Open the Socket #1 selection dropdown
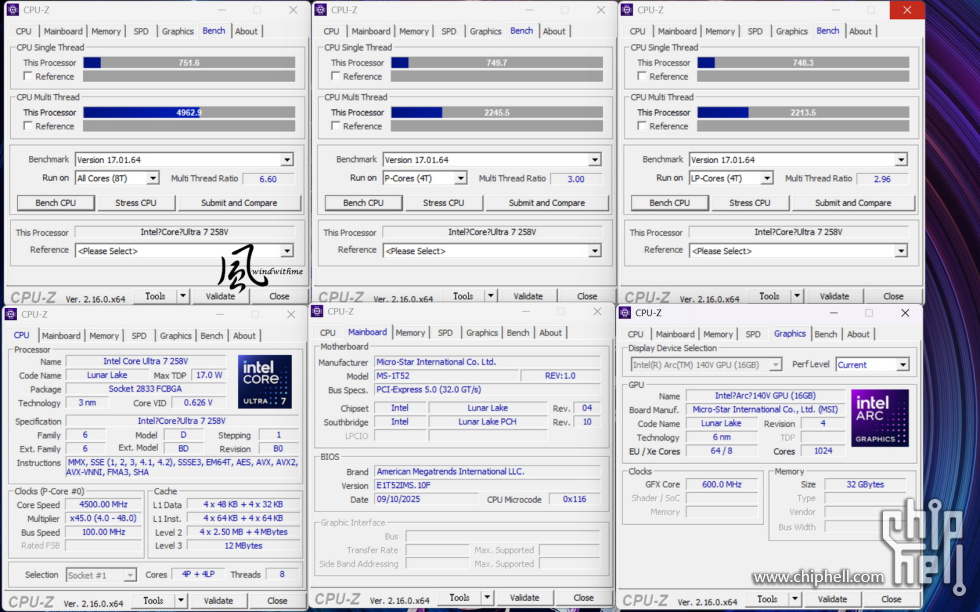Screen dimensions: 980x612 tap(101, 575)
